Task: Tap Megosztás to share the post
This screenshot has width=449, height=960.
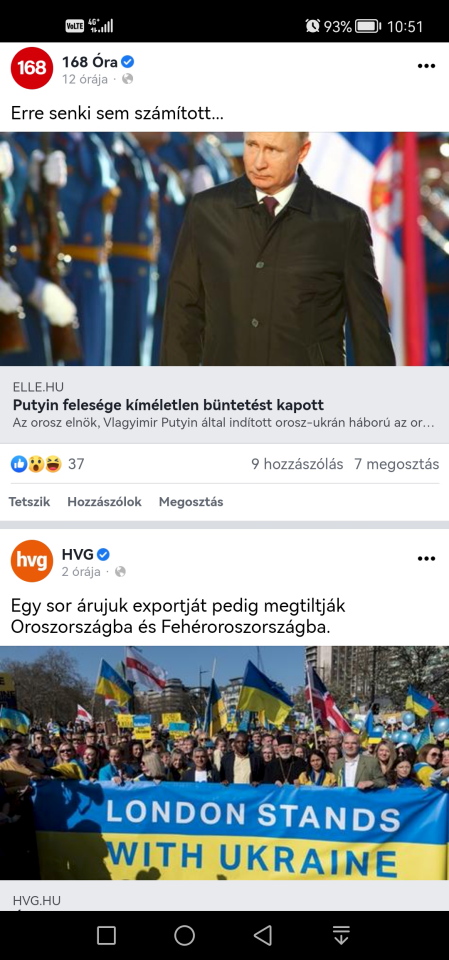Action: click(x=191, y=502)
